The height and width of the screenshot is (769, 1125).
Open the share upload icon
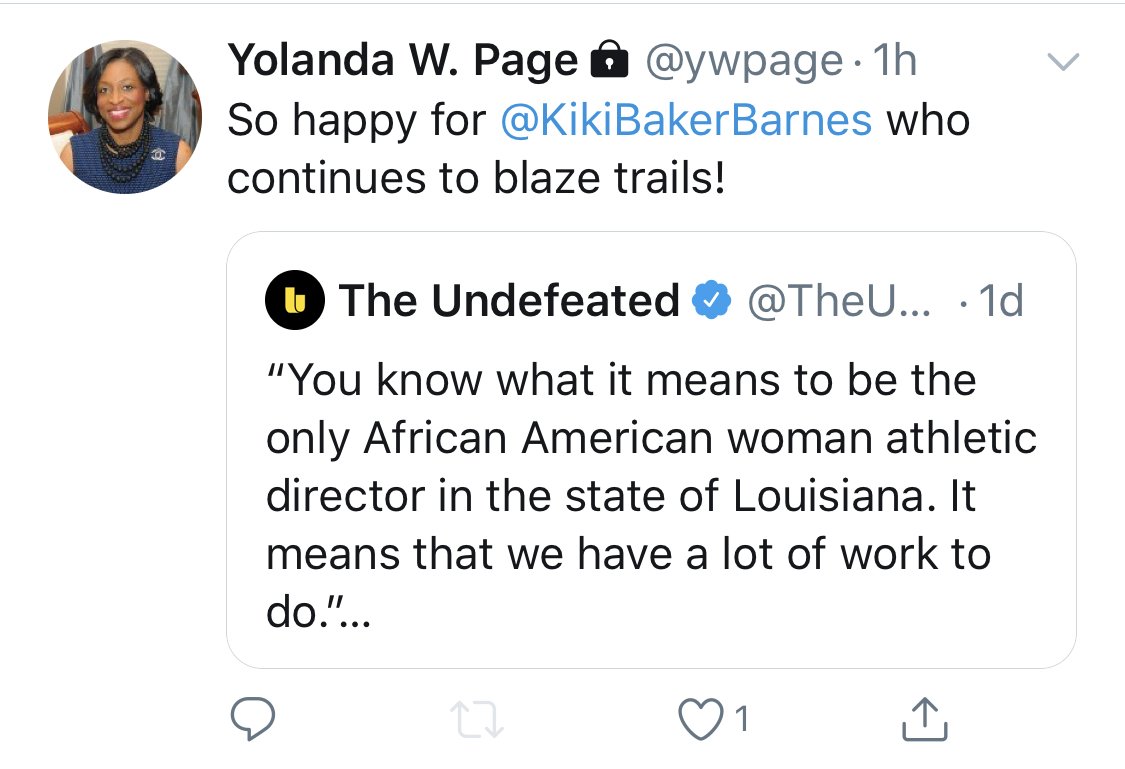(x=924, y=718)
